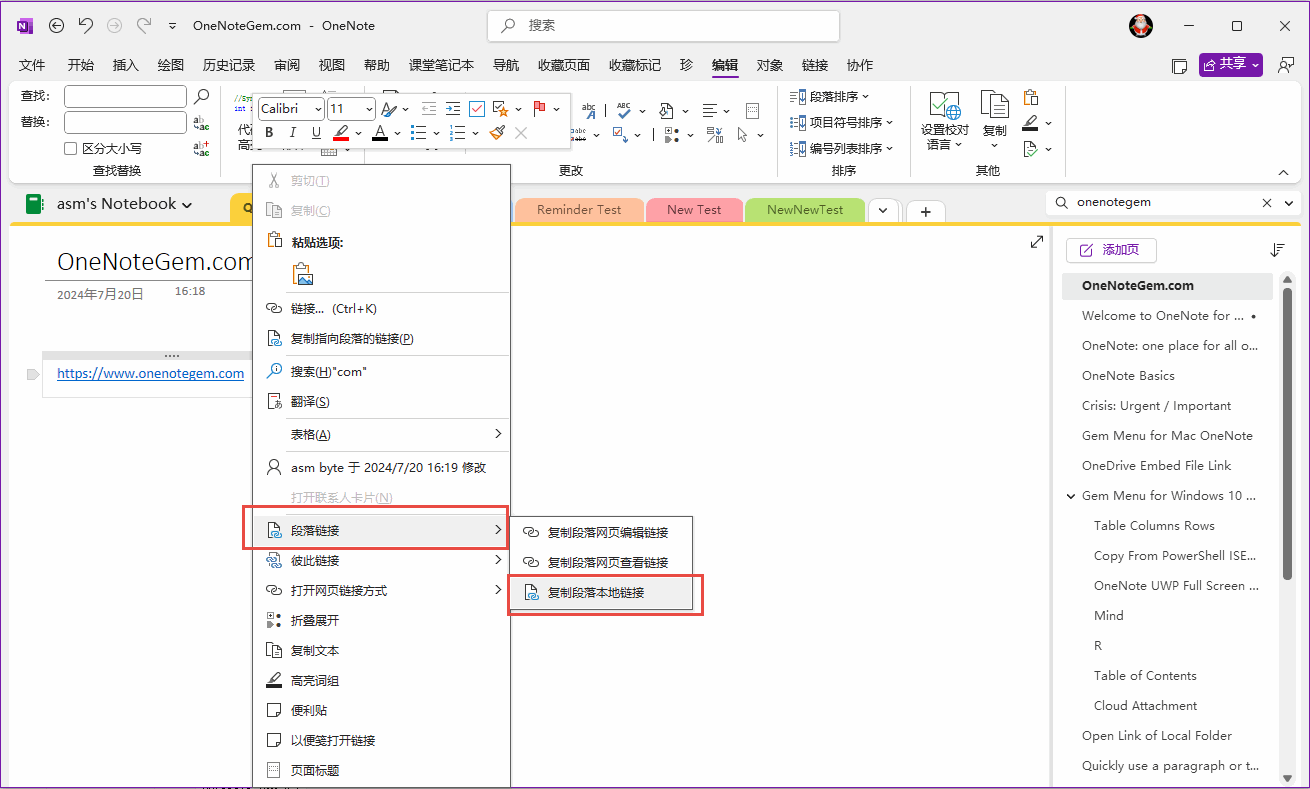Collapse the Gem Menu for Windows 10 section
1310x789 pixels.
click(1071, 495)
